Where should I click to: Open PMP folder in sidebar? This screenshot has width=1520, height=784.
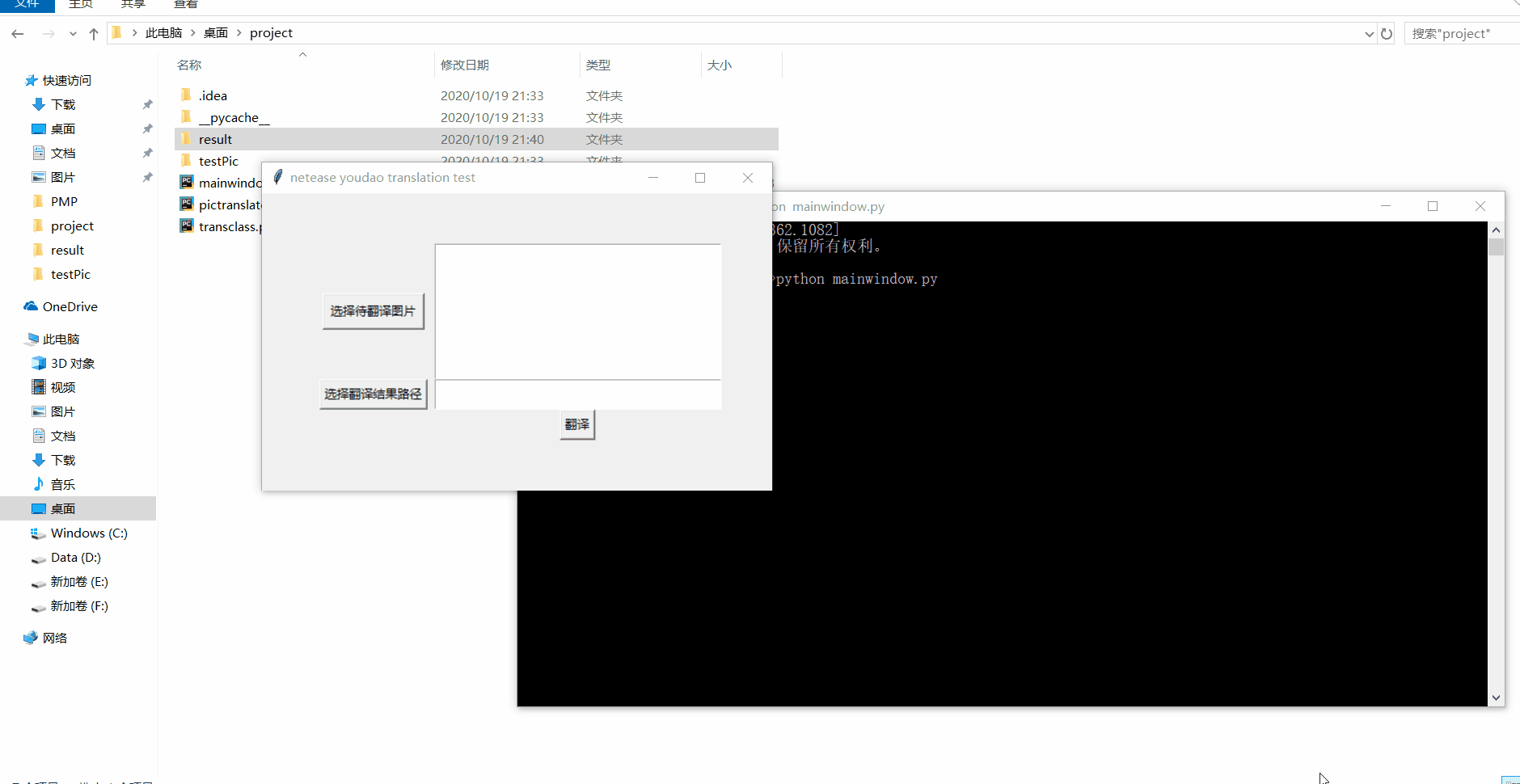[x=64, y=201]
